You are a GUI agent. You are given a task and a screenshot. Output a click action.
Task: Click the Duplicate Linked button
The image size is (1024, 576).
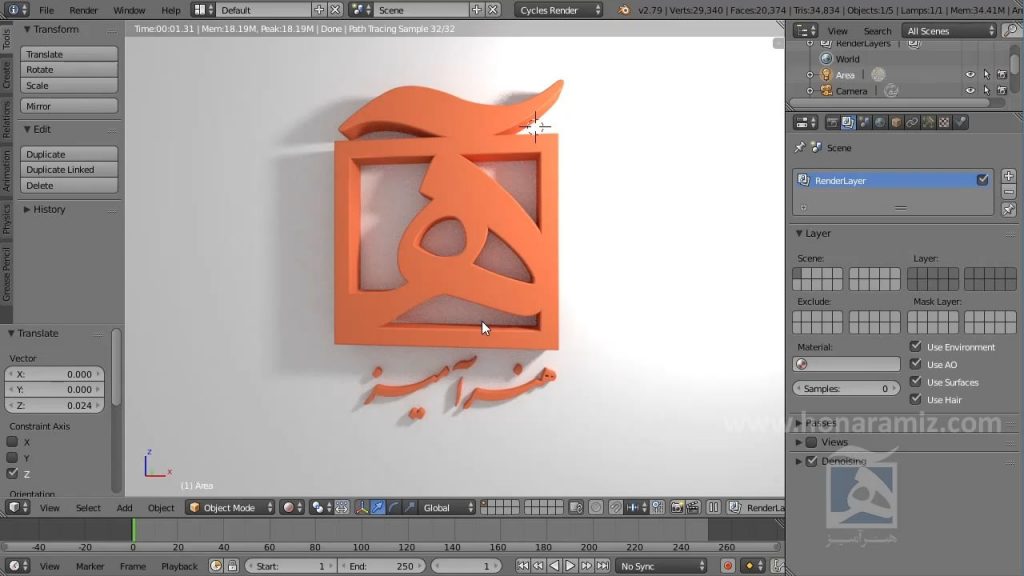coord(69,169)
